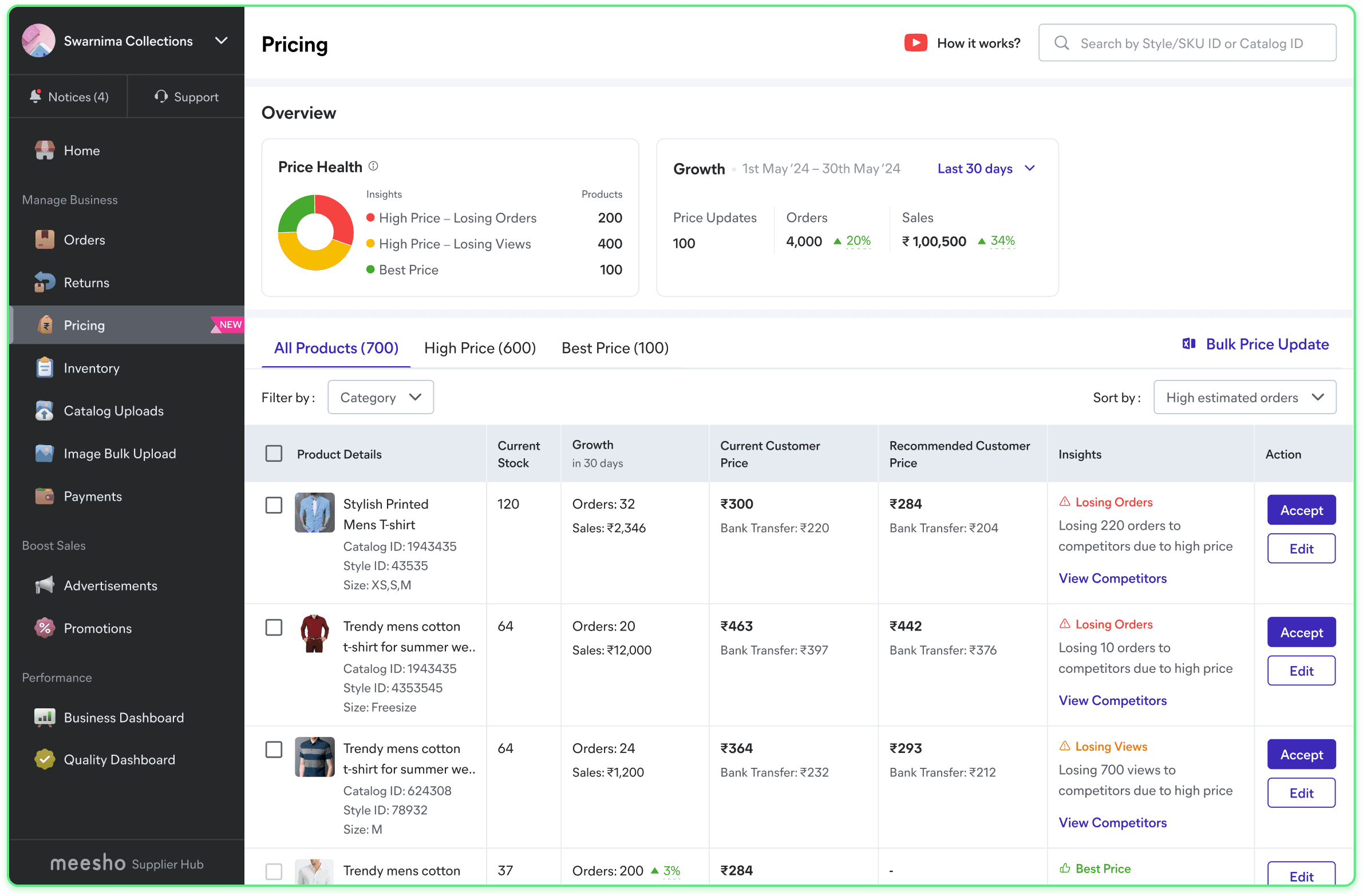This screenshot has height=896, width=1363.
Task: Open the Category filter dropdown
Action: coord(380,397)
